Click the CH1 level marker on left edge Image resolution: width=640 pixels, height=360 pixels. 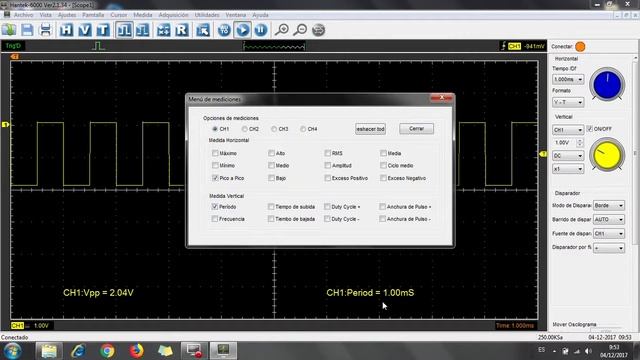(5, 124)
